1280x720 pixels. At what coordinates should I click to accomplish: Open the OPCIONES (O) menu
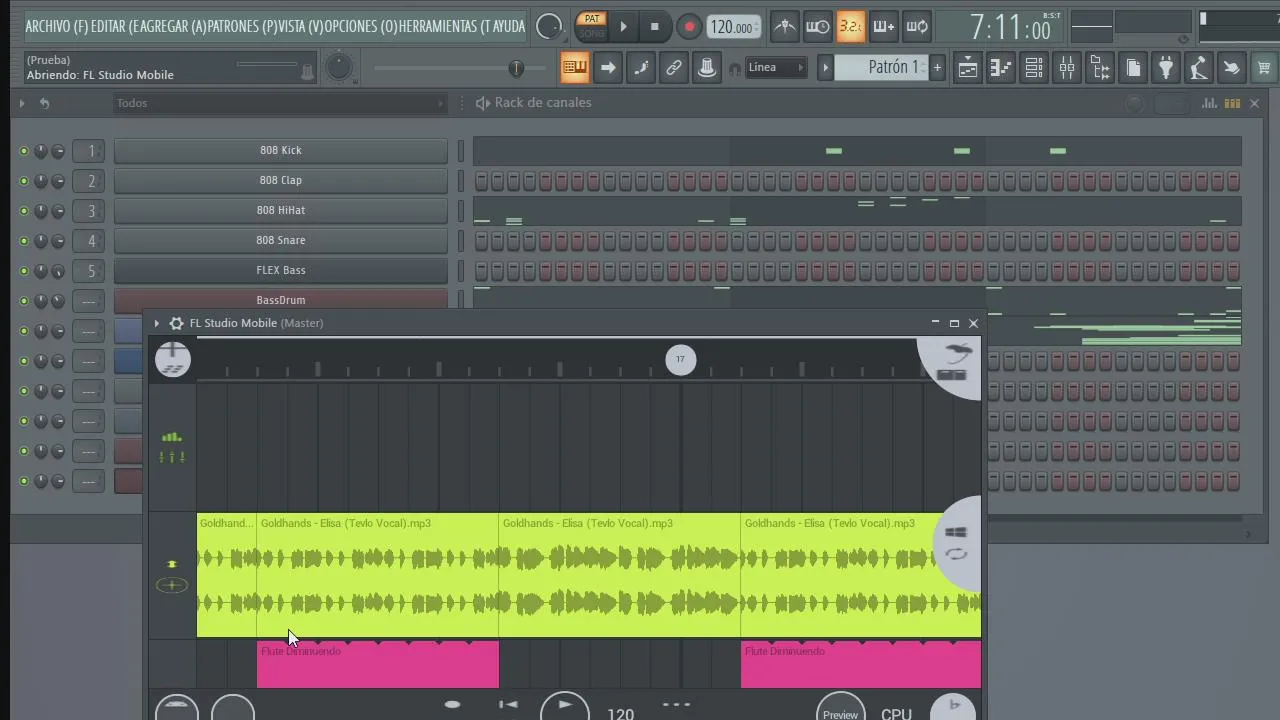point(360,26)
